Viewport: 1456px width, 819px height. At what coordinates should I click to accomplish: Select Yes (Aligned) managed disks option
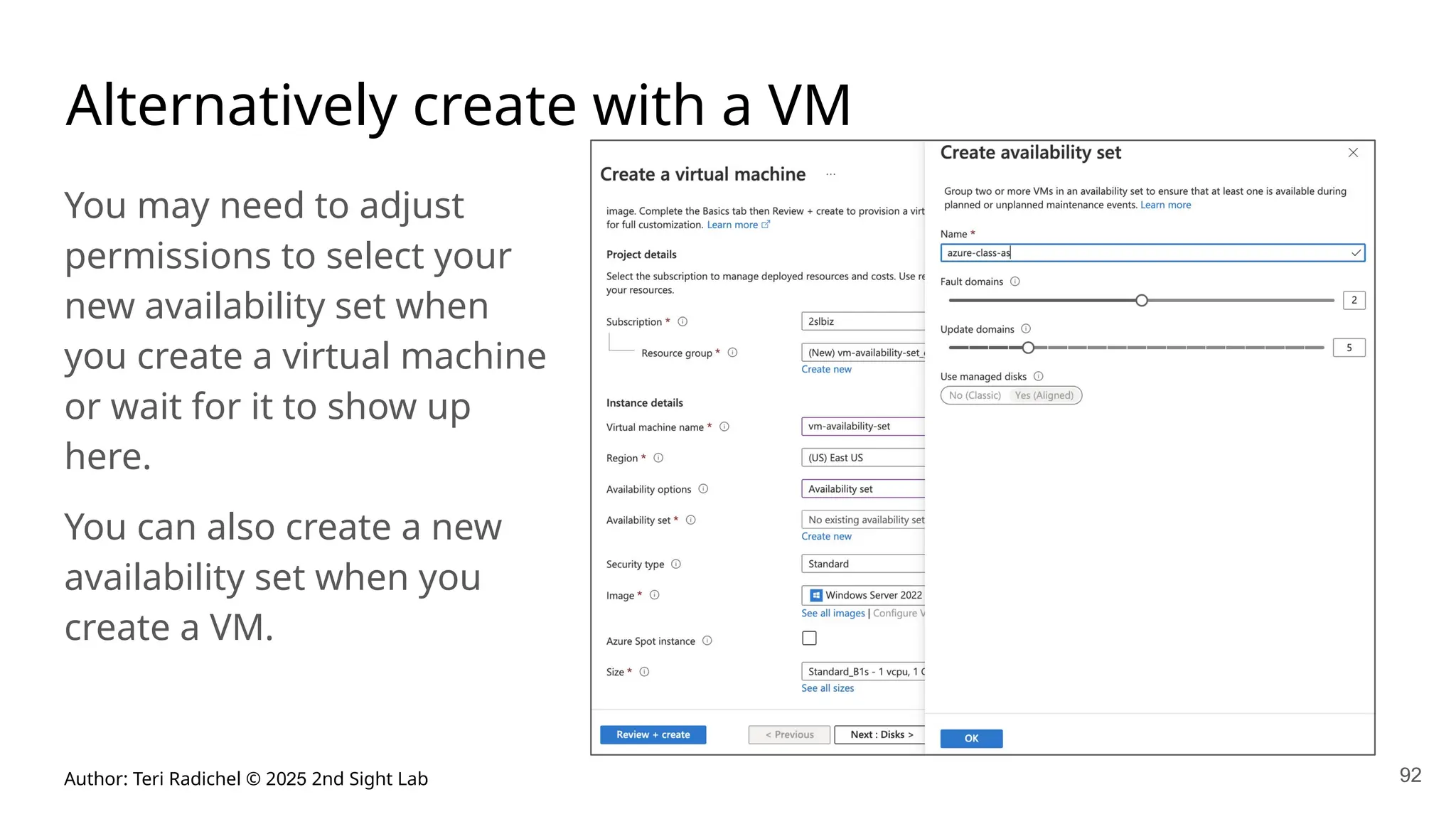pyautogui.click(x=1044, y=395)
